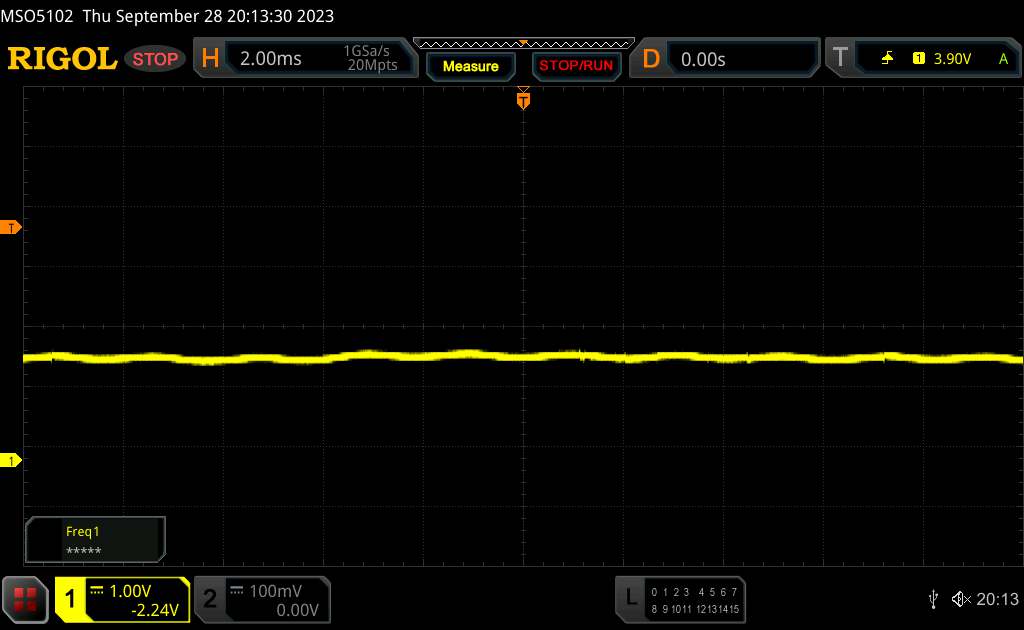Screen dimensions: 1024x630
Task: Click the orange trigger level marker on left edge
Action: [13, 228]
